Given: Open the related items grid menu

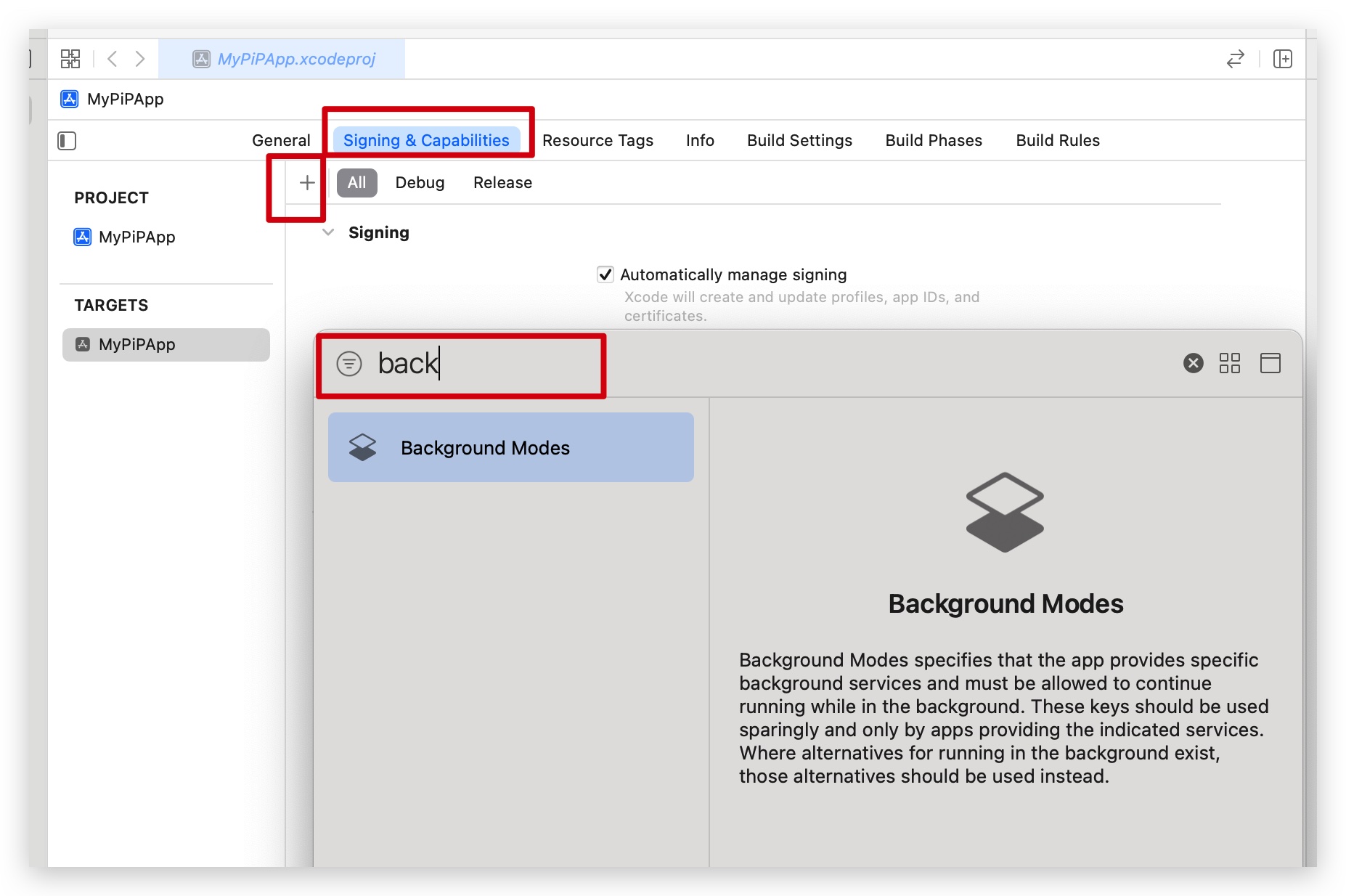Looking at the screenshot, I should (70, 59).
